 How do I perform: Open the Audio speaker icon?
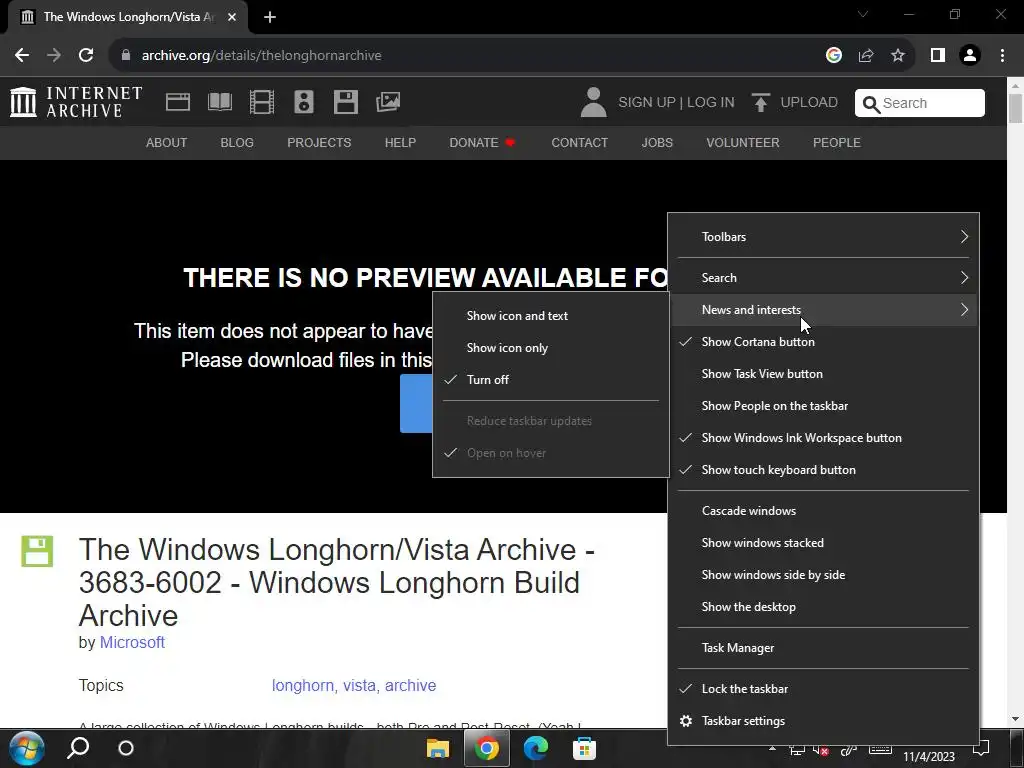click(304, 102)
